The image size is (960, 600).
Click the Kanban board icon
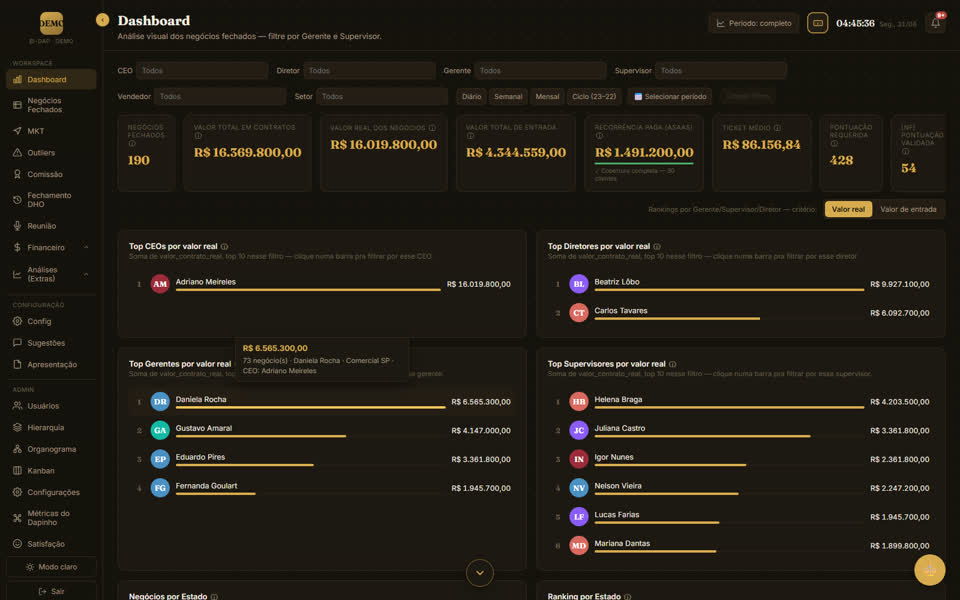[x=17, y=471]
